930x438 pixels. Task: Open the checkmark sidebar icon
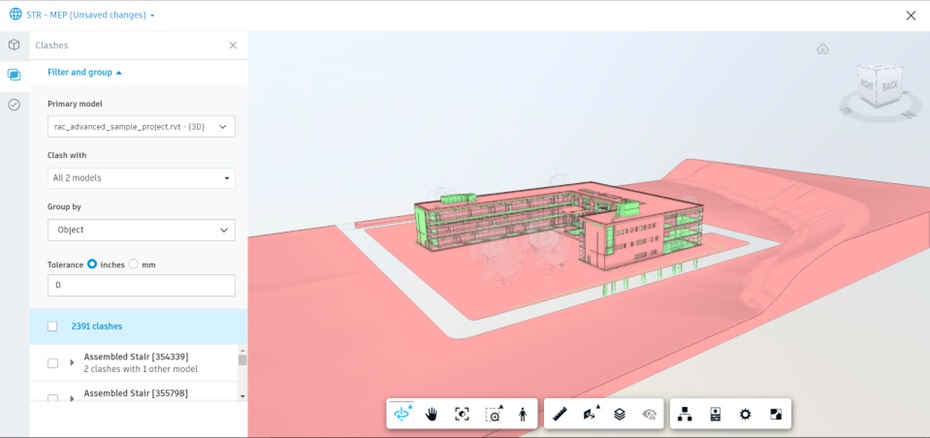(x=14, y=105)
